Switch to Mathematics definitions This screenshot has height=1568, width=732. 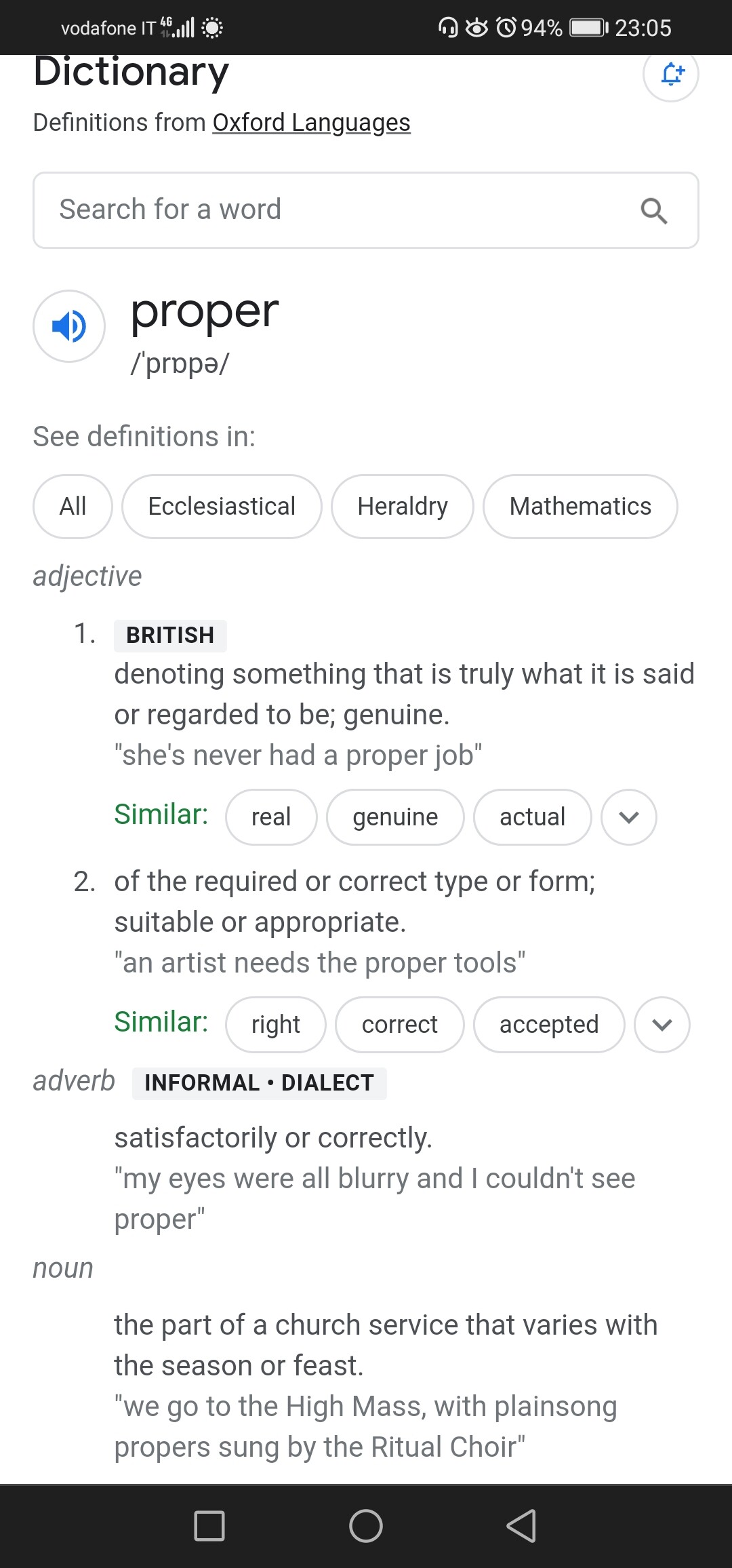580,507
